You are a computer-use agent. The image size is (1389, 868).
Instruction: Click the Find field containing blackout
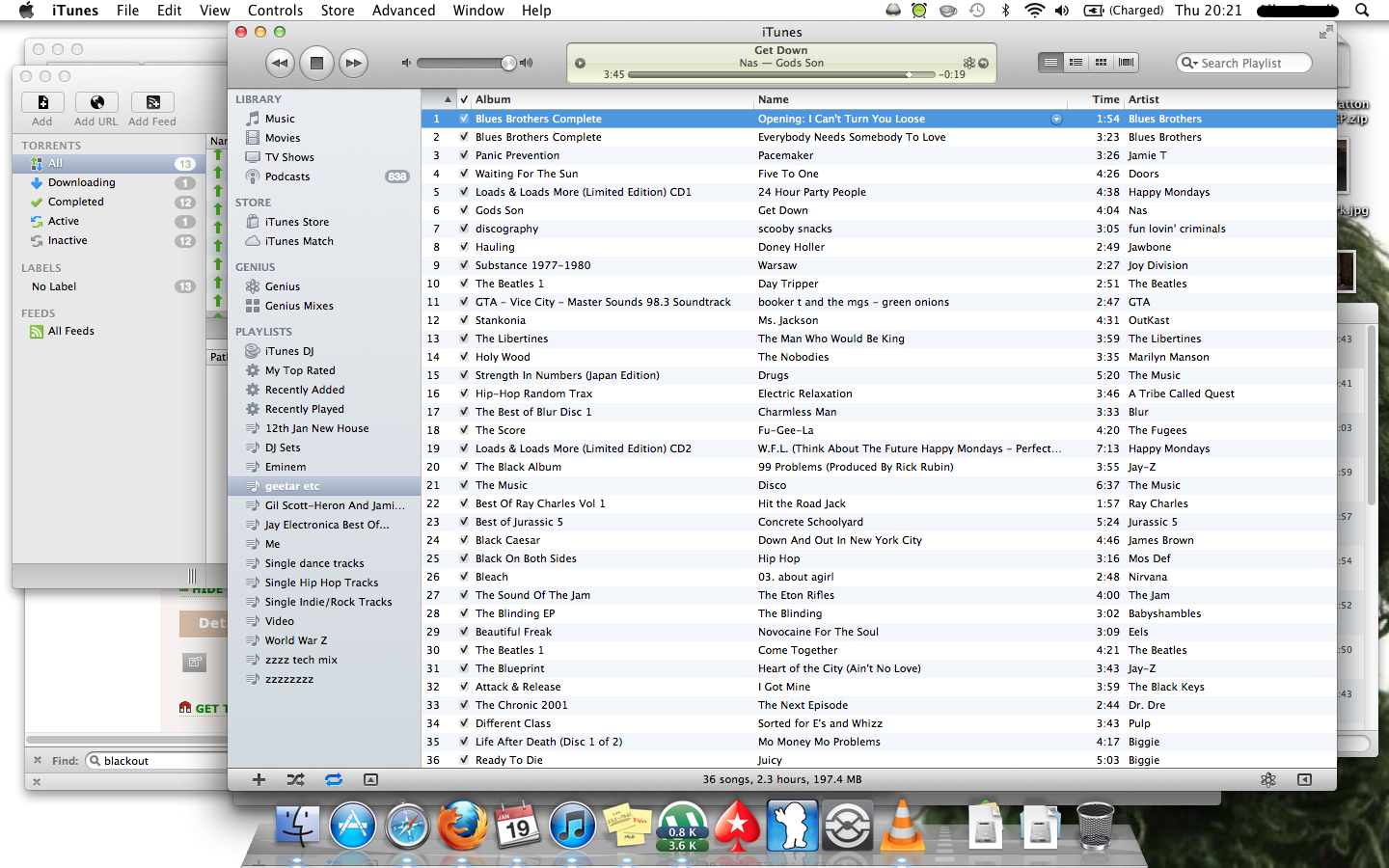(156, 761)
